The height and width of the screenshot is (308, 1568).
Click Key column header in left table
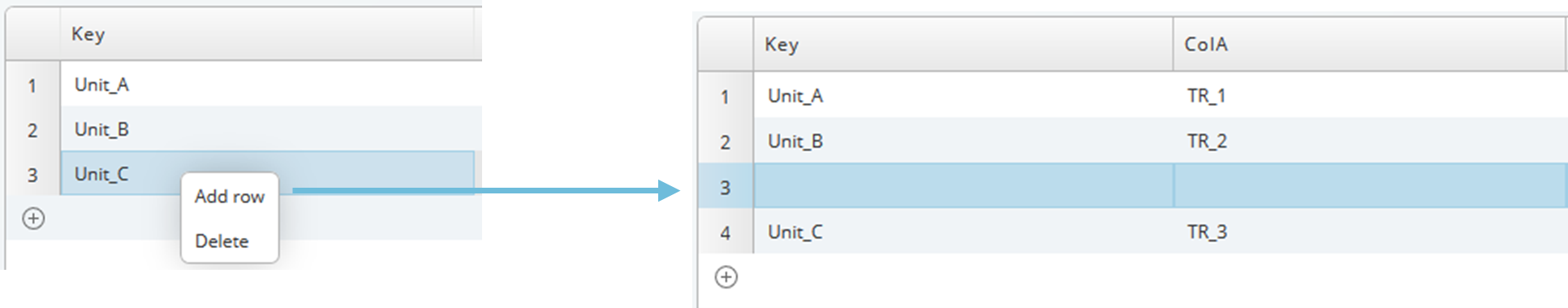tap(268, 34)
